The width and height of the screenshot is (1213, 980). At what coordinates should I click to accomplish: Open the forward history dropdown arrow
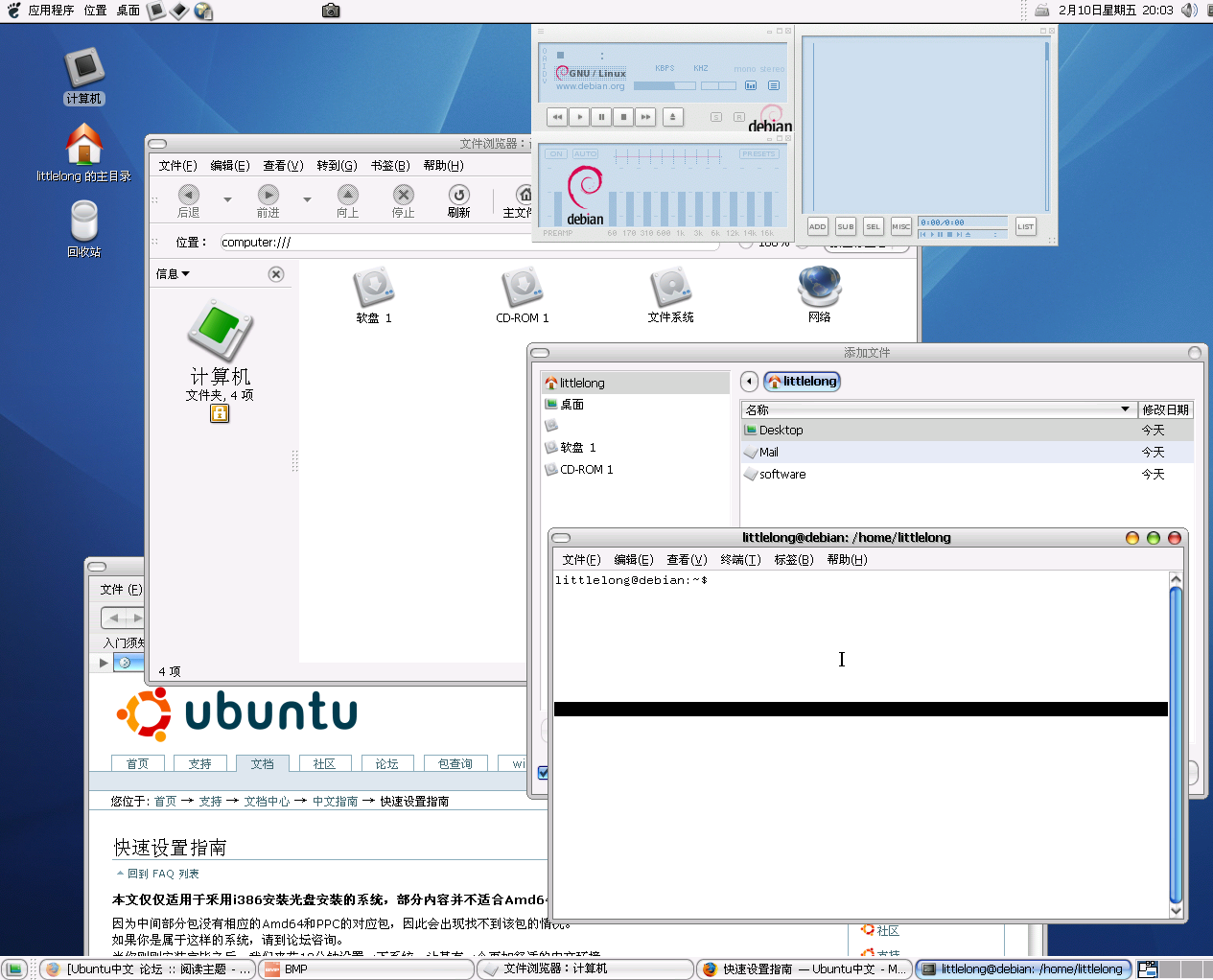coord(307,199)
